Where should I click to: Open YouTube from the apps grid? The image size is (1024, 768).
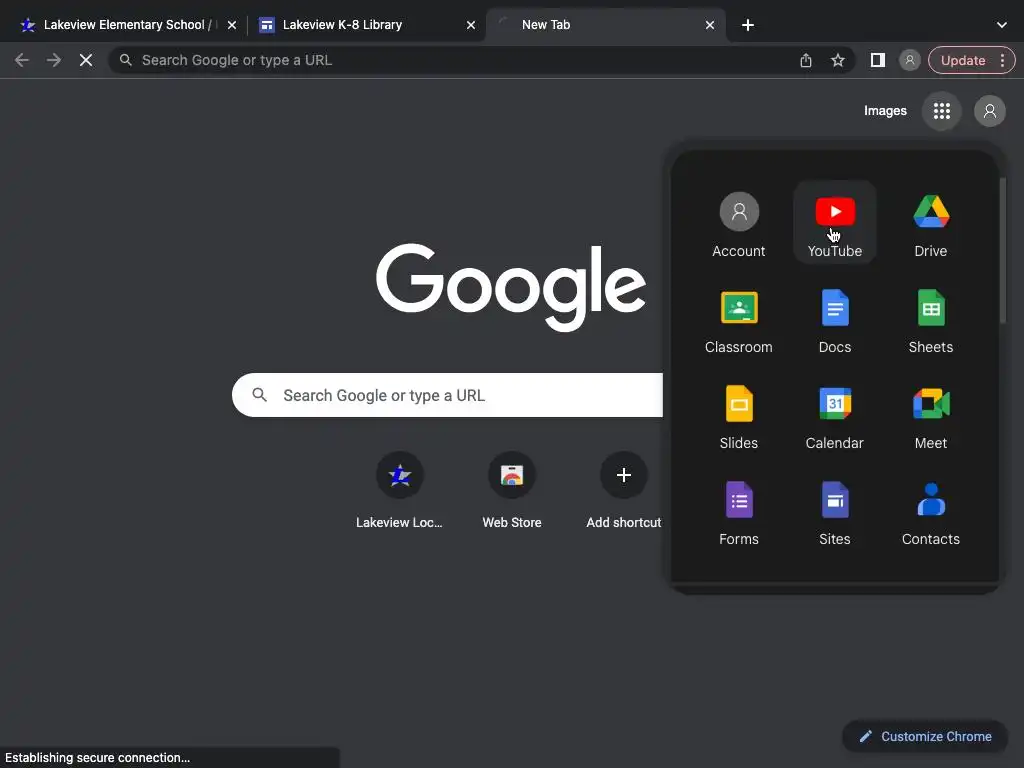[x=835, y=223]
